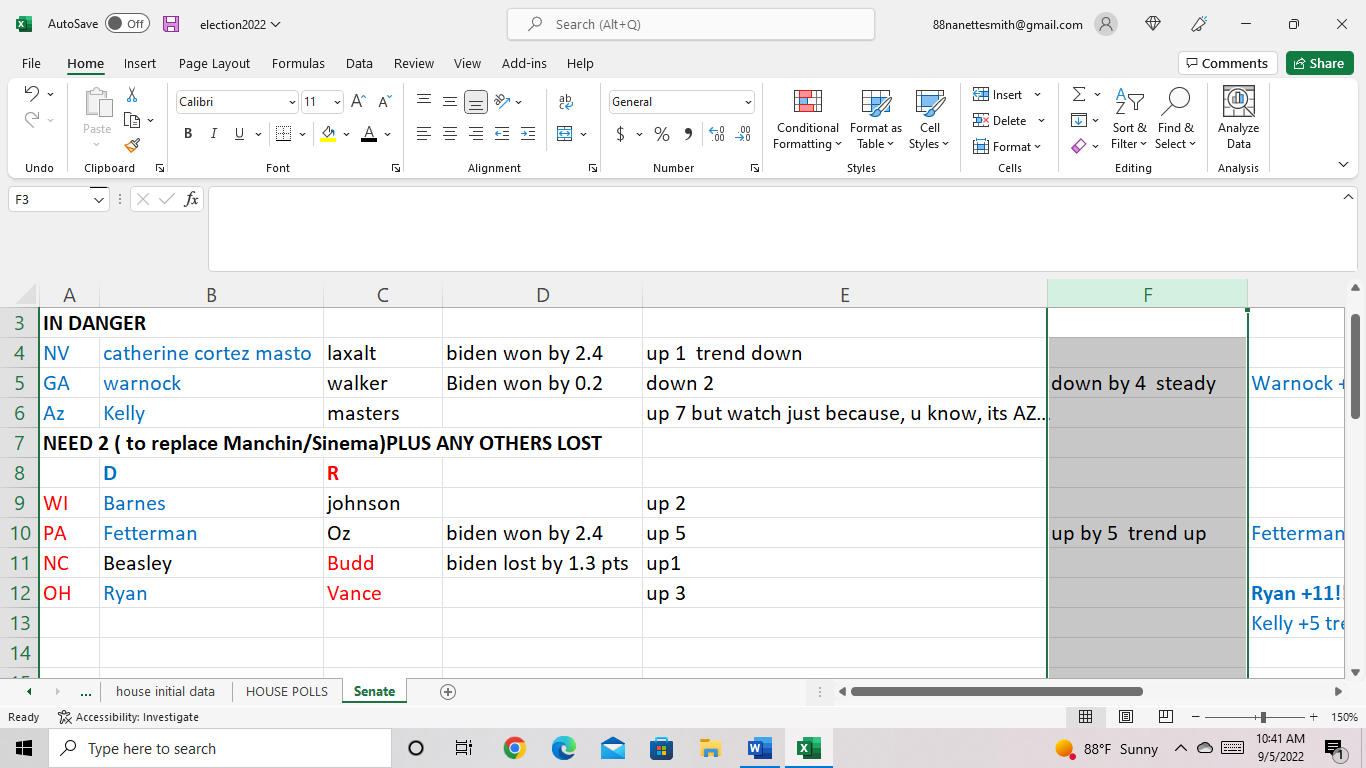Open the Font name dropdown
Viewport: 1366px width, 768px height.
point(292,102)
